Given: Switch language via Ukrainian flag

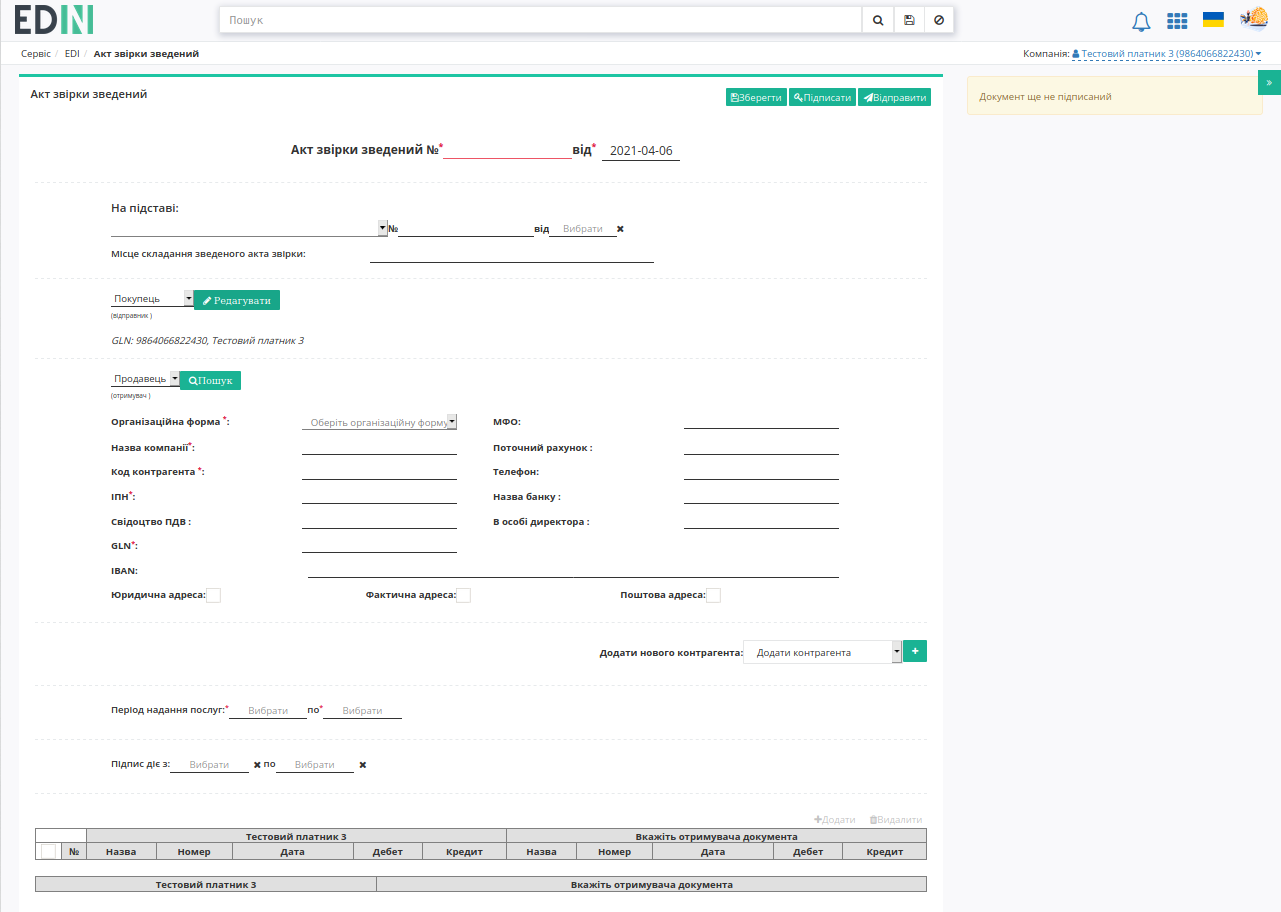Looking at the screenshot, I should 1213,20.
